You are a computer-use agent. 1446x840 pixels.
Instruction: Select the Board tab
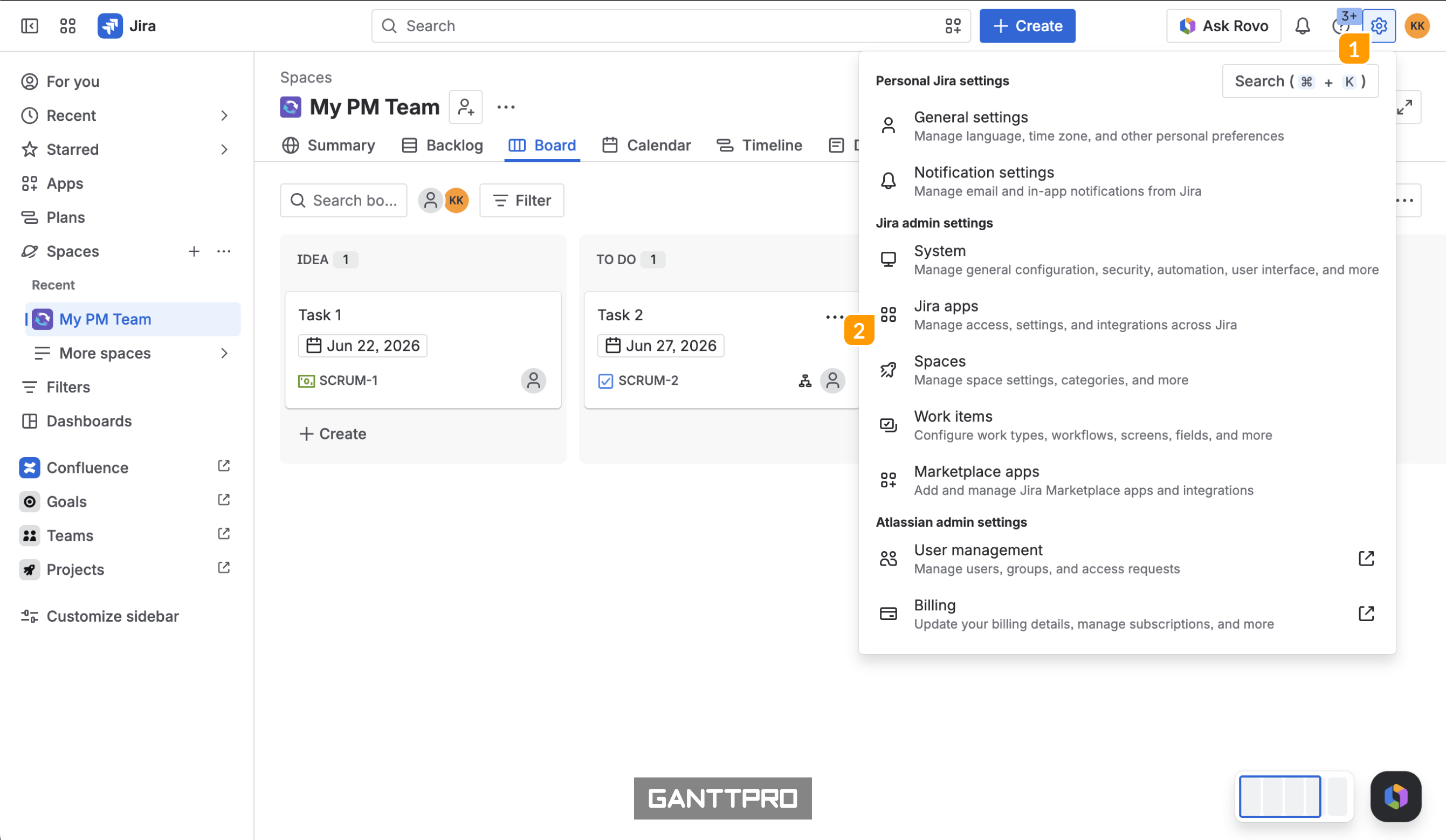click(542, 145)
